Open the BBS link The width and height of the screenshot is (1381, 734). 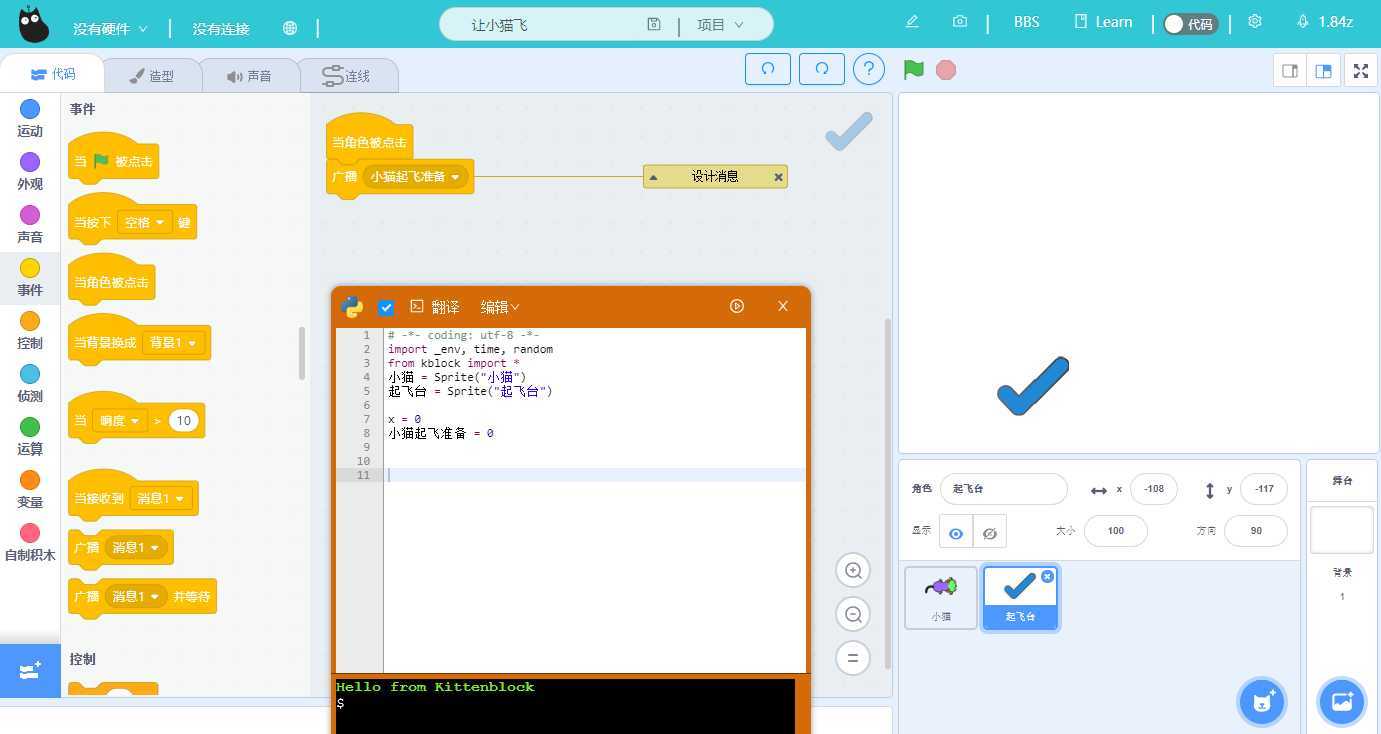tap(1027, 21)
